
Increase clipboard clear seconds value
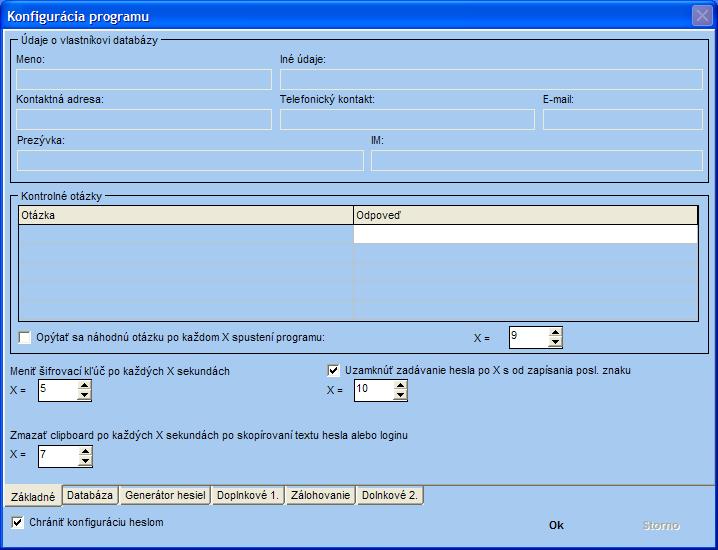(85, 452)
